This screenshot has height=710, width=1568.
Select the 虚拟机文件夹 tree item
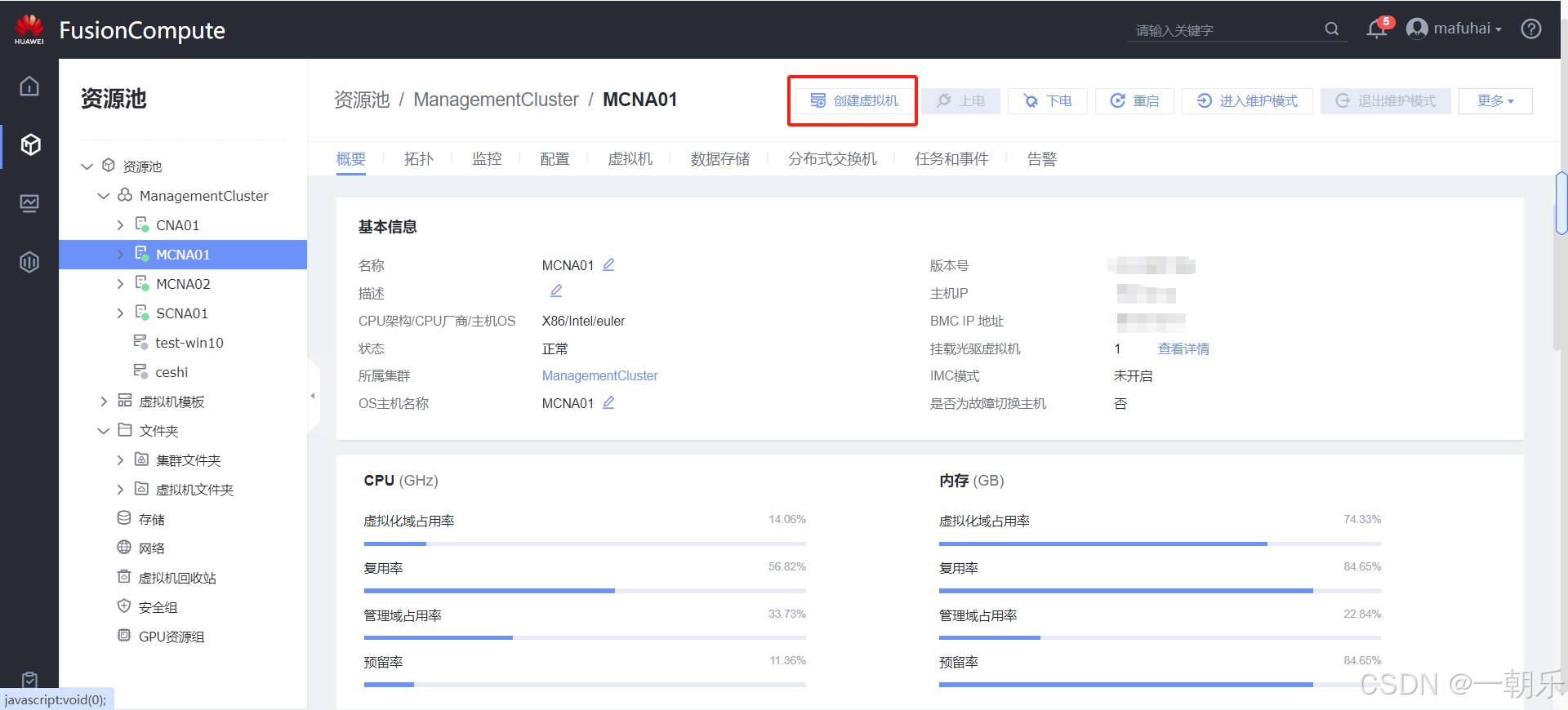tap(194, 490)
